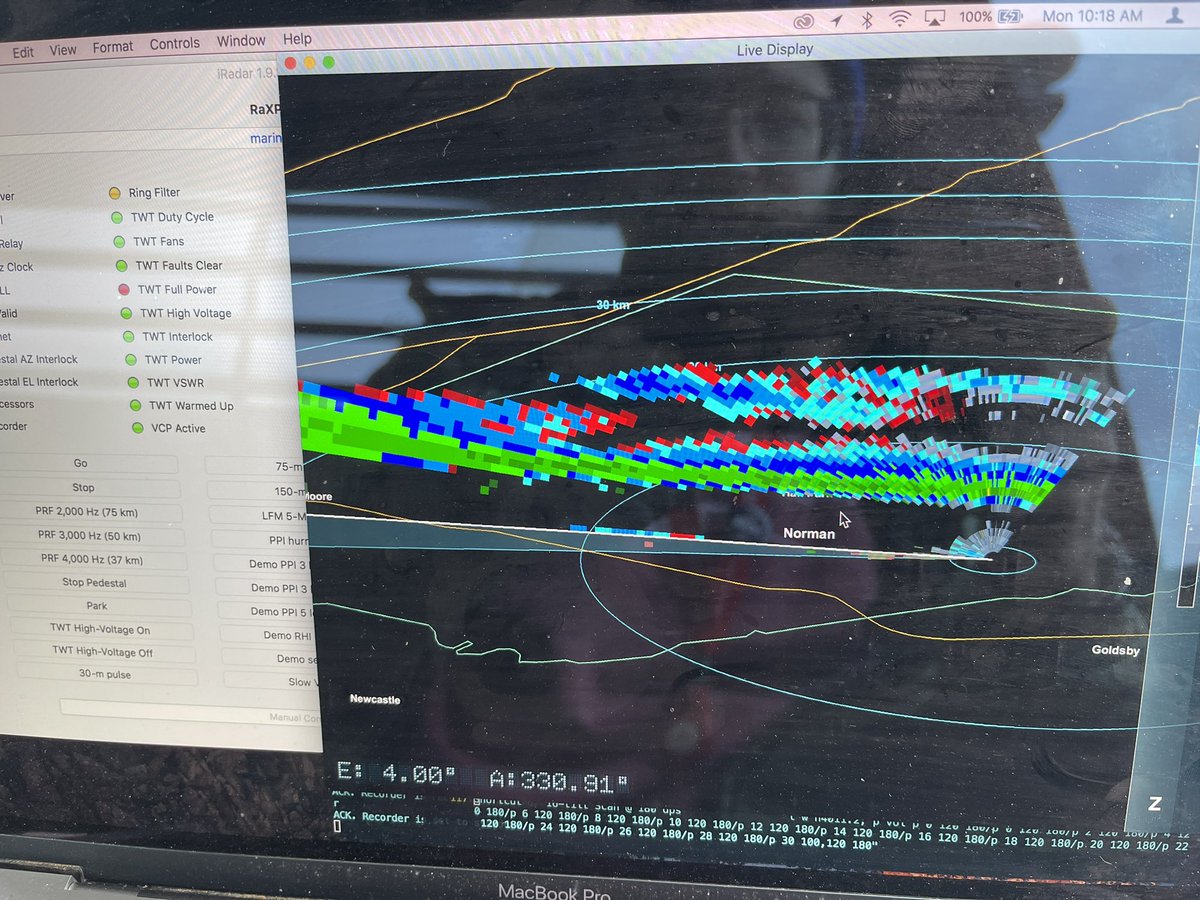Click the TWT Warmed Up indicator
Screen dimensions: 1200x900
point(135,405)
